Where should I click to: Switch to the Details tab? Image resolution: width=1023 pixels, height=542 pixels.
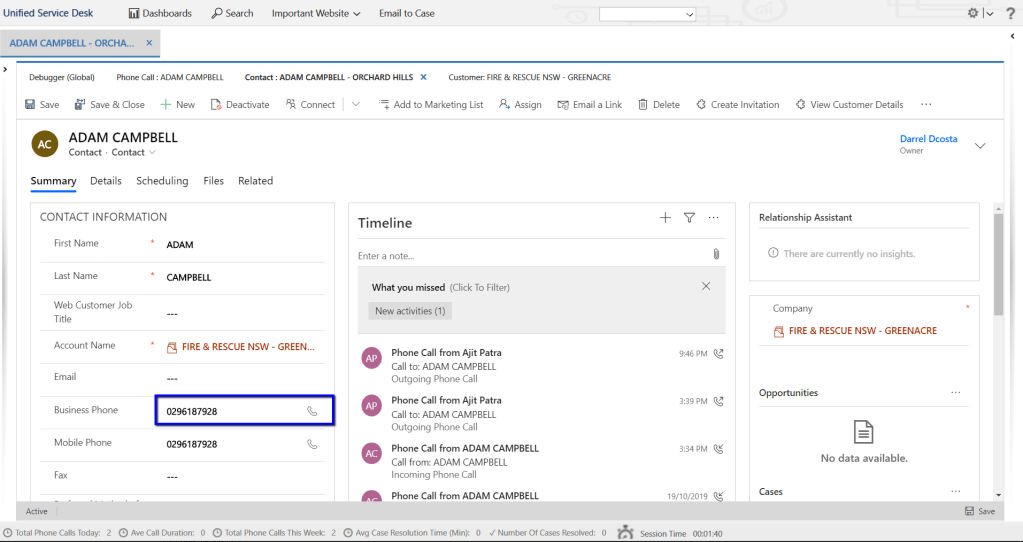pos(106,181)
